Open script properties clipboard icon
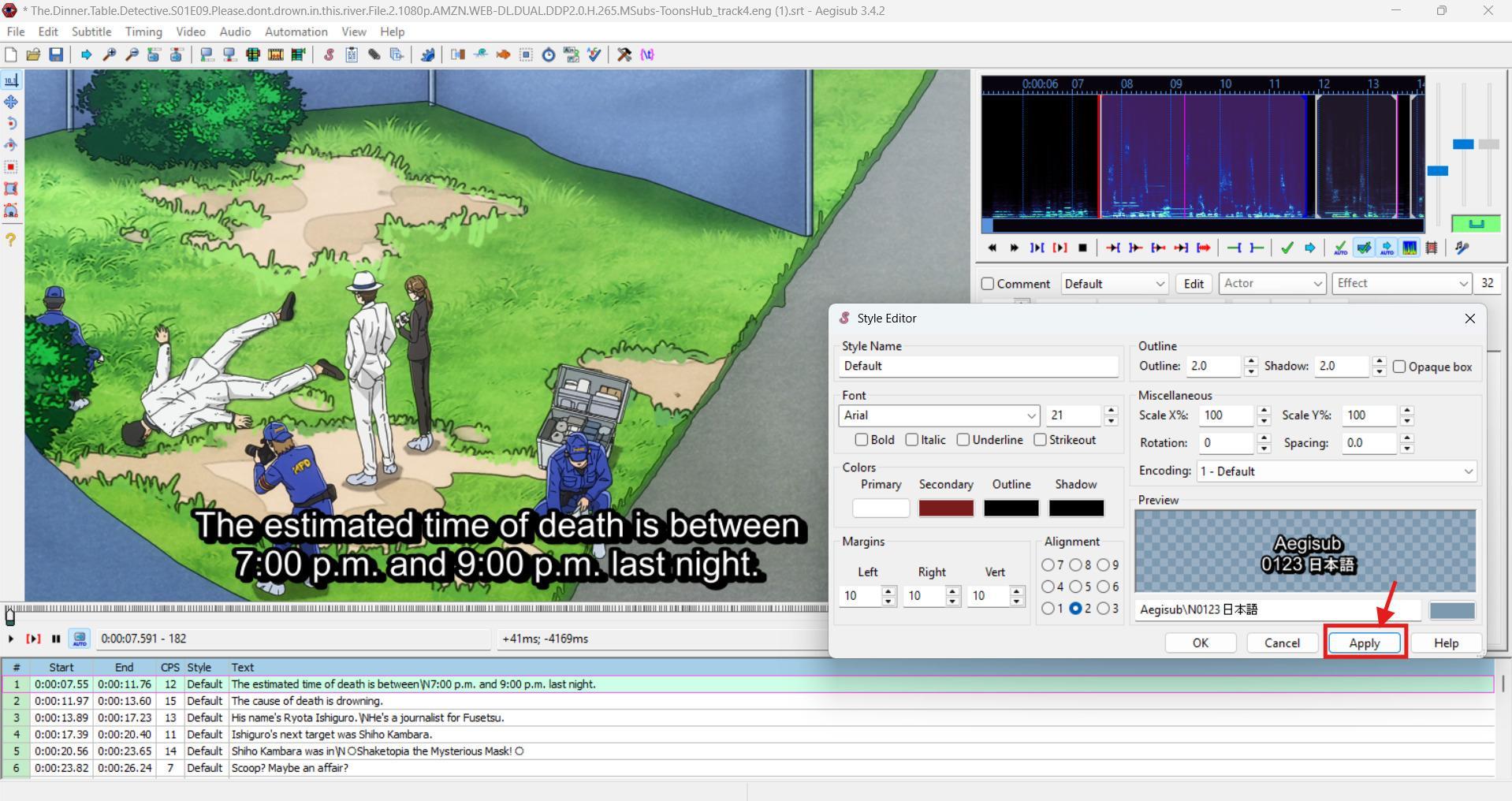The height and width of the screenshot is (801, 1512). 352,54
